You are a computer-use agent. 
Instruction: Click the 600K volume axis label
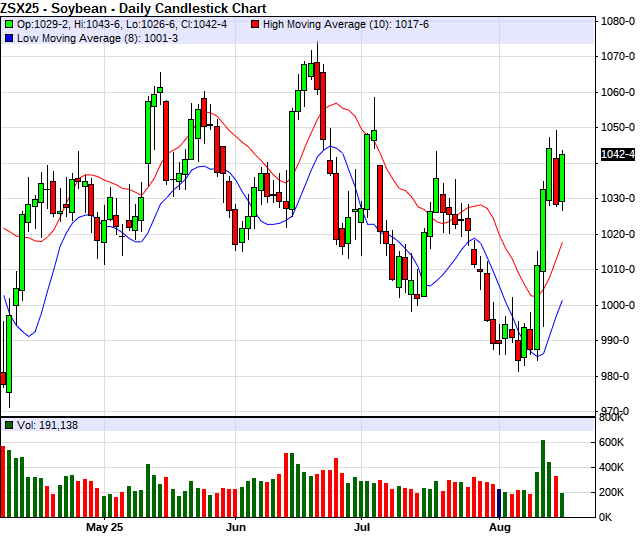tap(612, 442)
